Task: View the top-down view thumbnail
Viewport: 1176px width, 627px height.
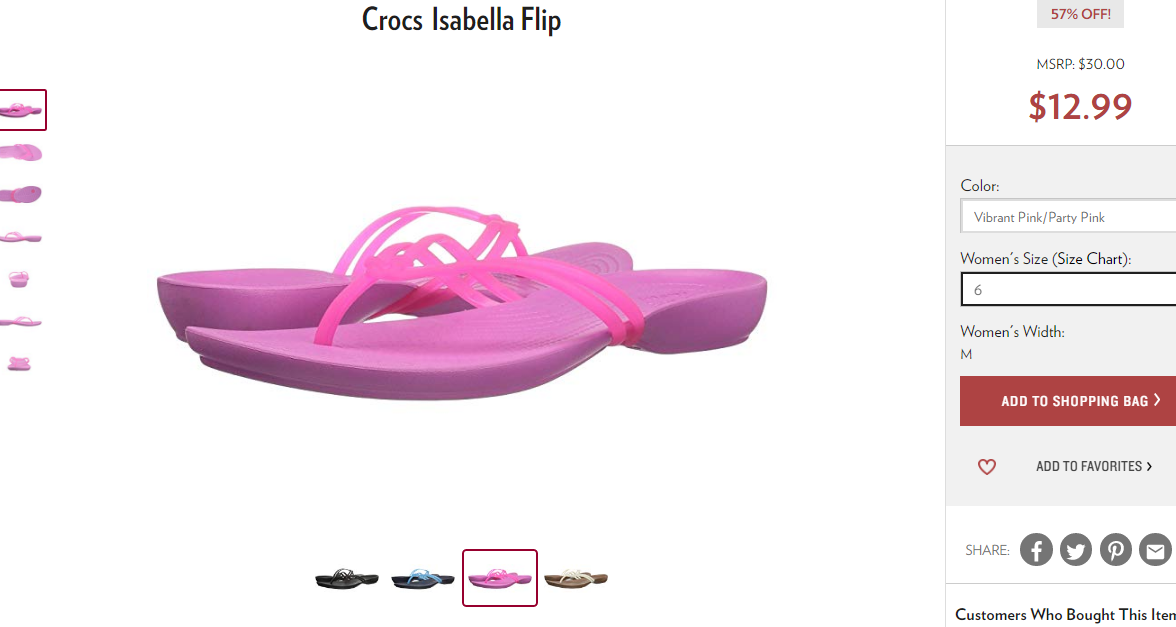Action: click(x=21, y=152)
